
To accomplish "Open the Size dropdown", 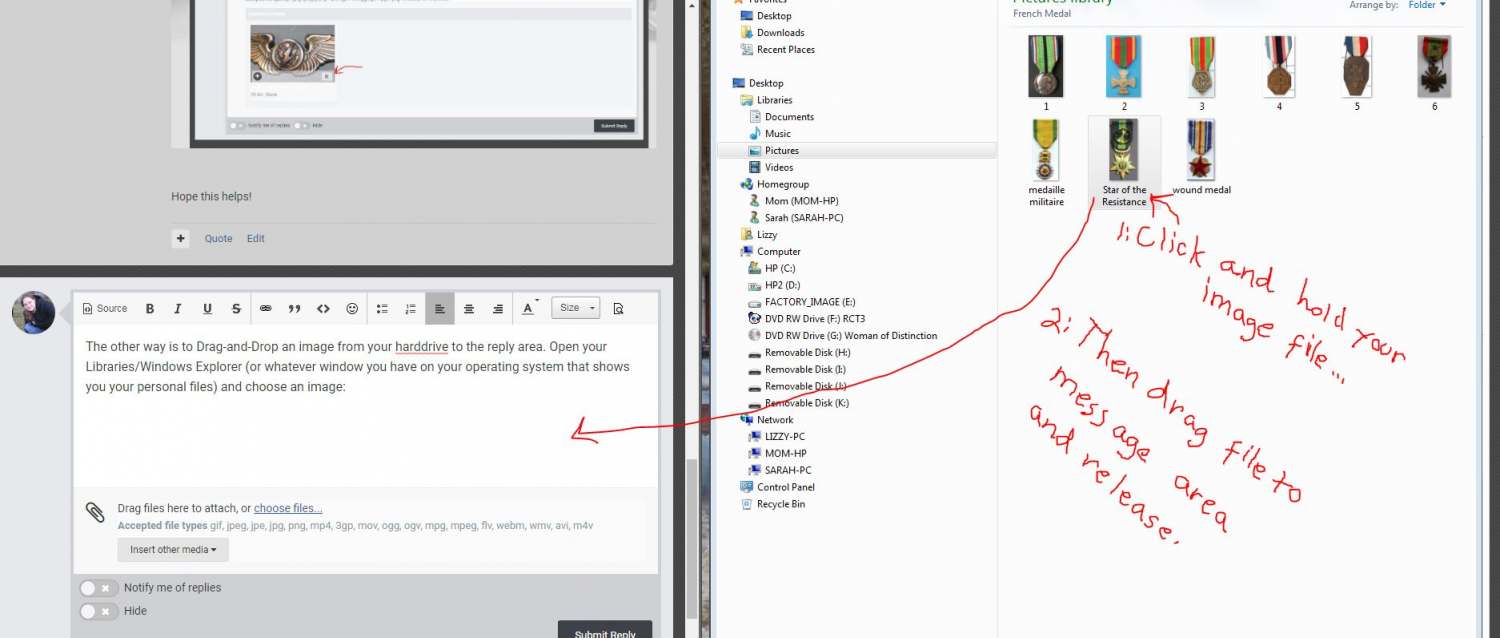I will pos(575,307).
